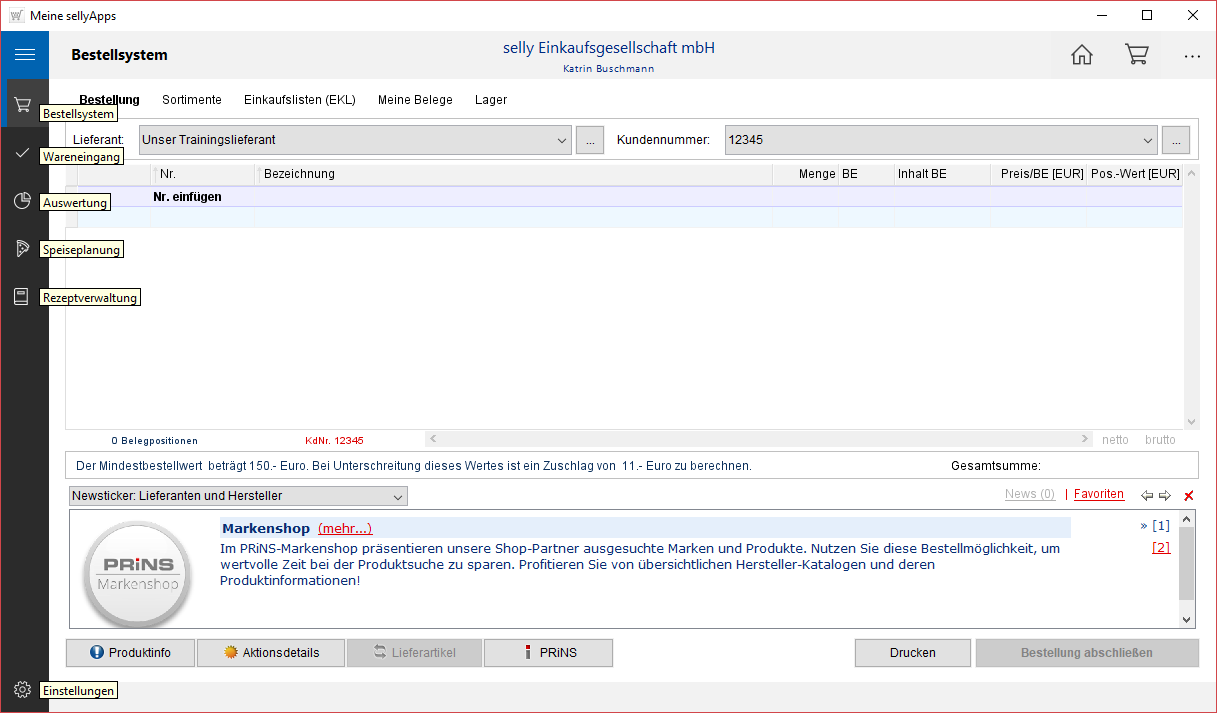The height and width of the screenshot is (713, 1217).
Task: Open Wareneingang via the checkmark sidebar icon
Action: (23, 152)
